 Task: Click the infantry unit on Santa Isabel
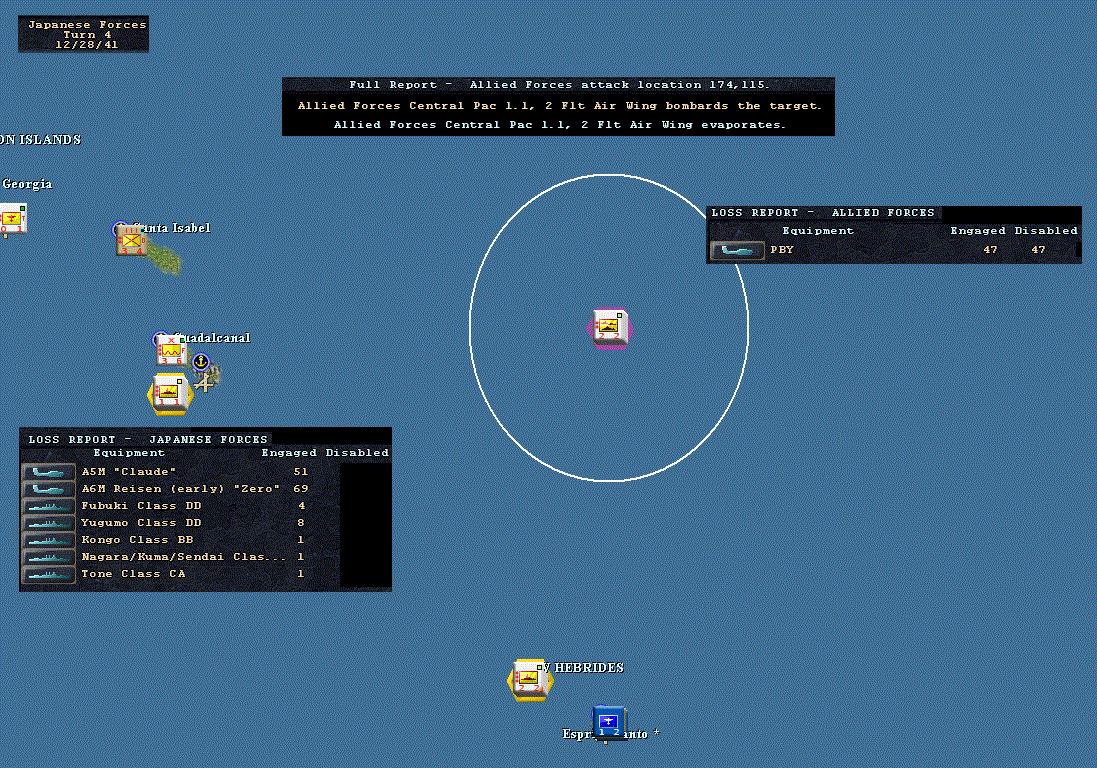(x=131, y=240)
